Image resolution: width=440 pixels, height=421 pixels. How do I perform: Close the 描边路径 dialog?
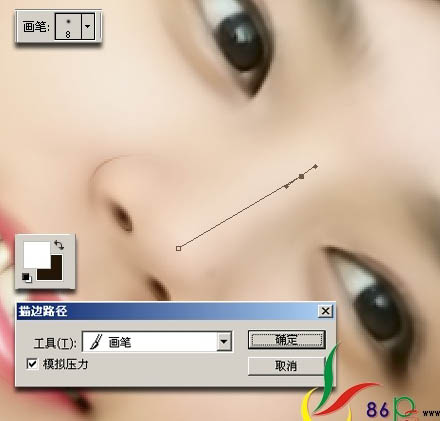325,311
